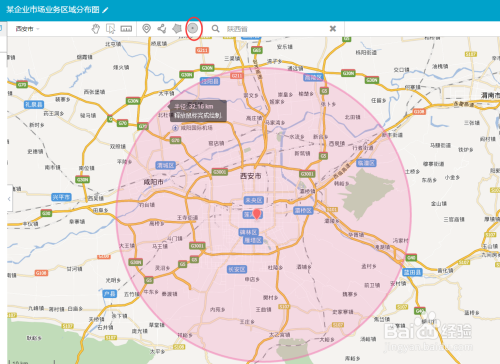500x364 pixels.
Task: Click the 未央区 blue label
Action: coord(254,200)
